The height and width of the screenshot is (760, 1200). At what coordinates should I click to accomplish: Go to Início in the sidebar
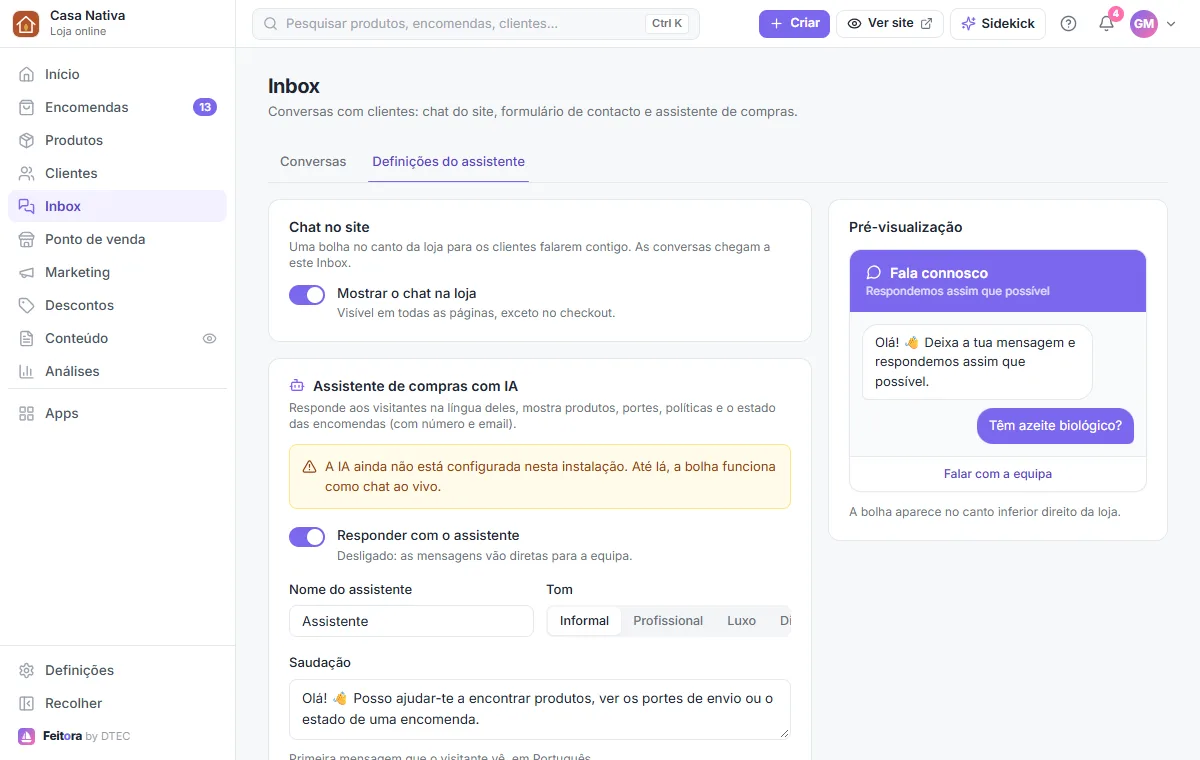pyautogui.click(x=117, y=74)
